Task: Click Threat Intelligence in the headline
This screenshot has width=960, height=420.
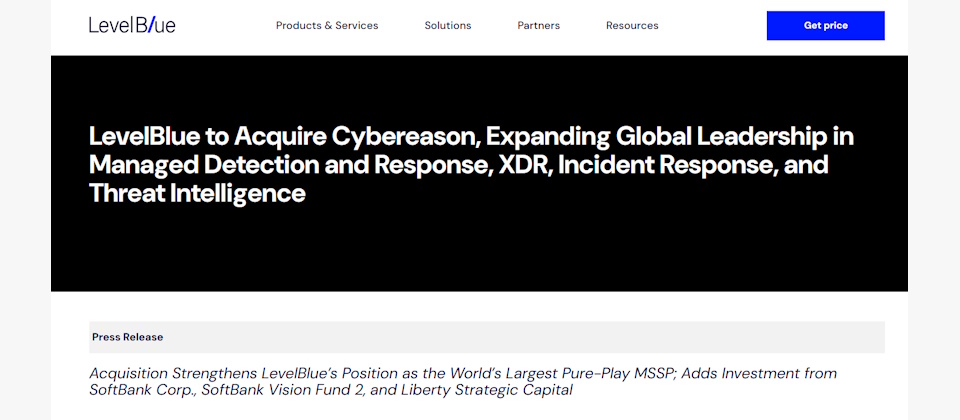Action: point(197,193)
